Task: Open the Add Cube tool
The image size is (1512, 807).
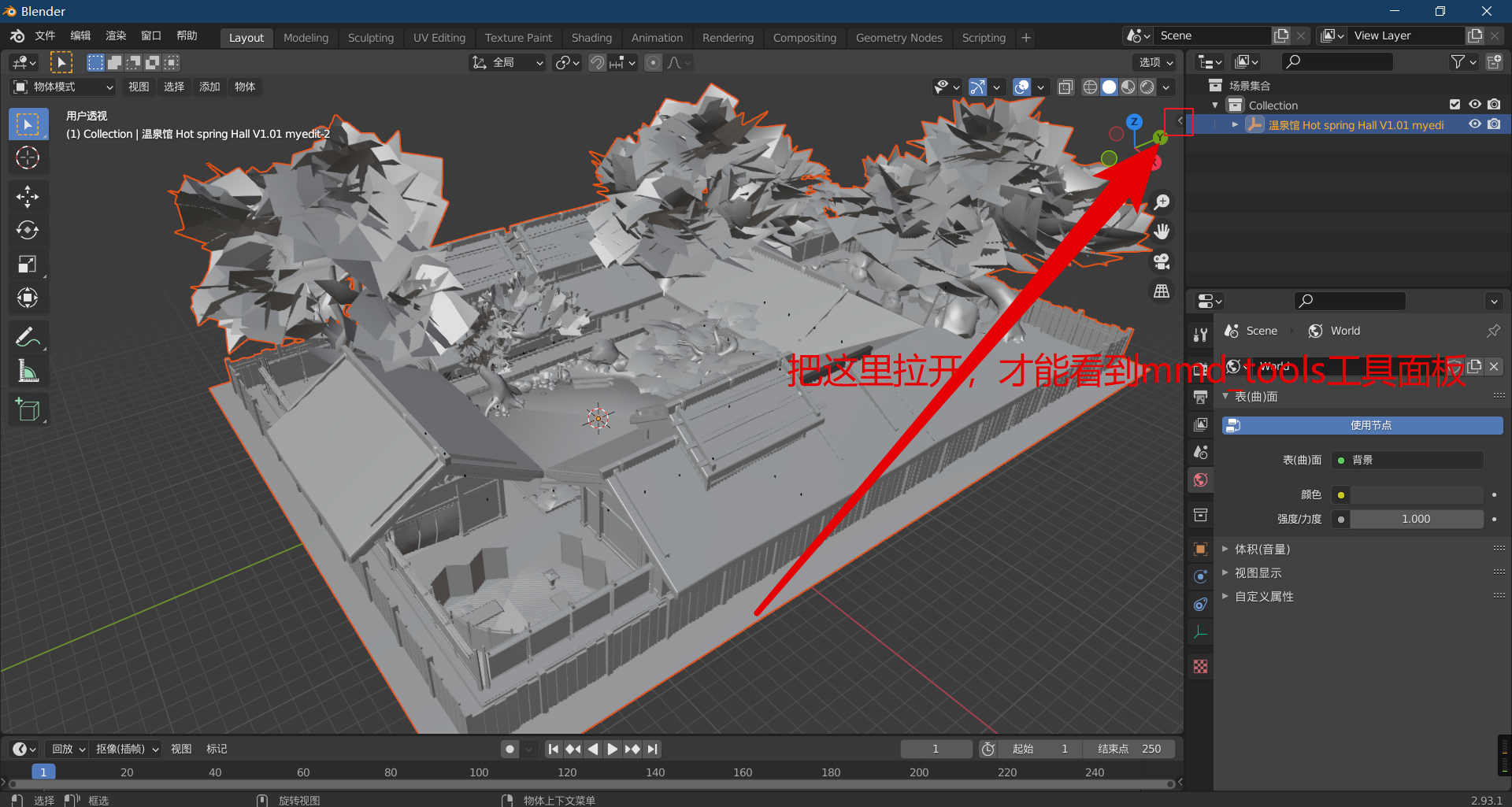Action: [28, 409]
